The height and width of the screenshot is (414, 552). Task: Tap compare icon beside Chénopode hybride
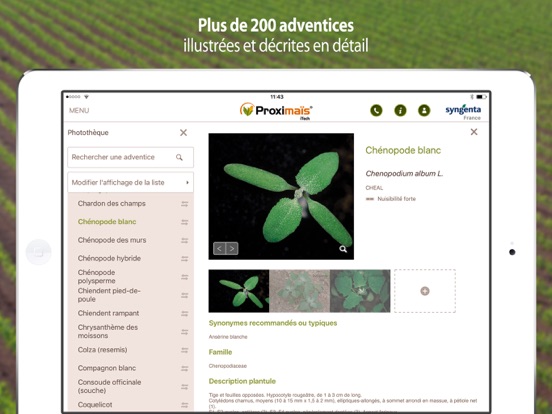coord(185,259)
